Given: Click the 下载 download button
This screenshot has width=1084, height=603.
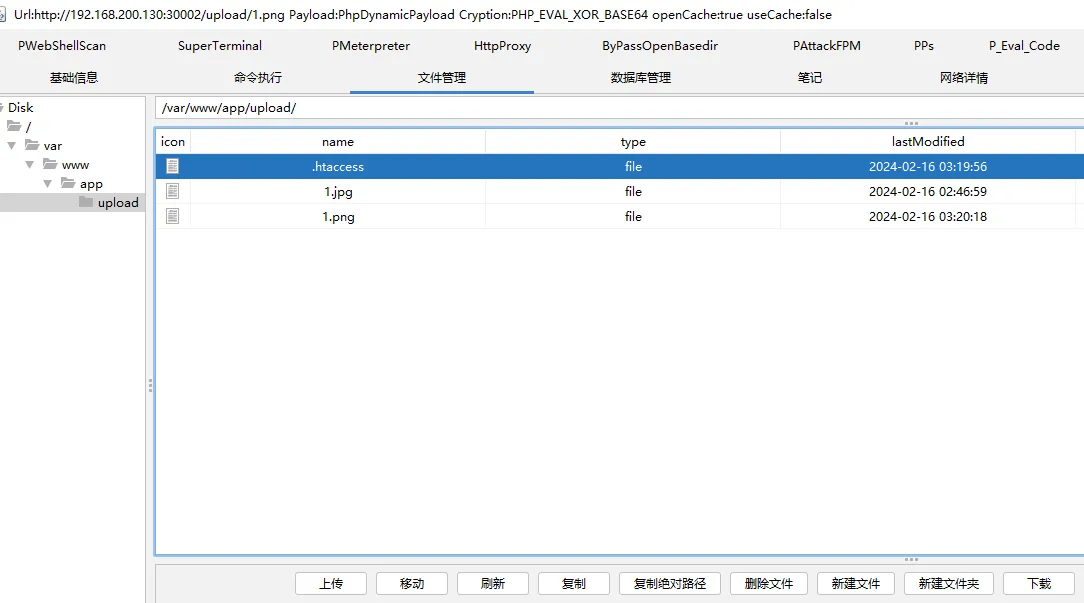Looking at the screenshot, I should 1039,584.
